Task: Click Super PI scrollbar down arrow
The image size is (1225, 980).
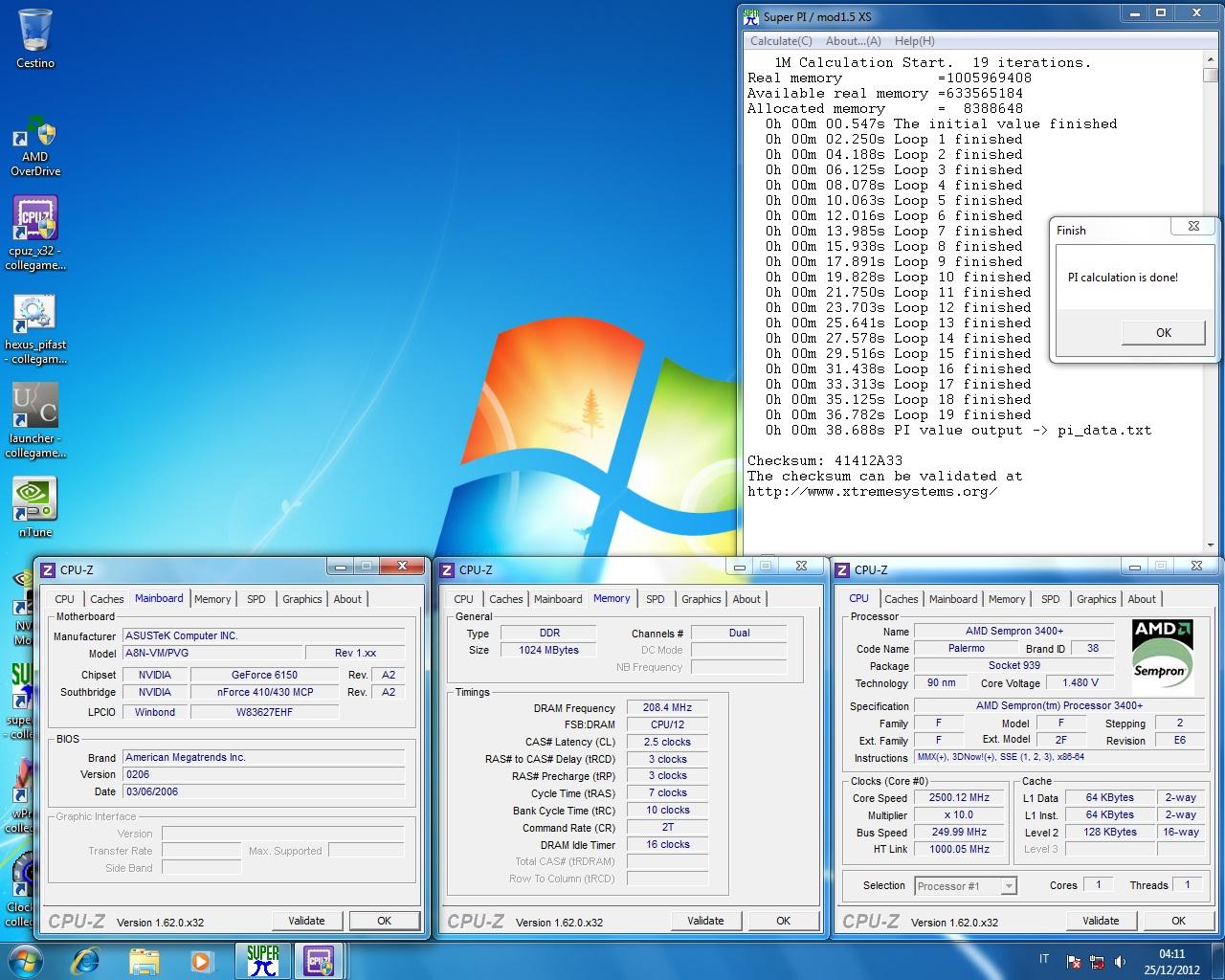Action: (1211, 546)
